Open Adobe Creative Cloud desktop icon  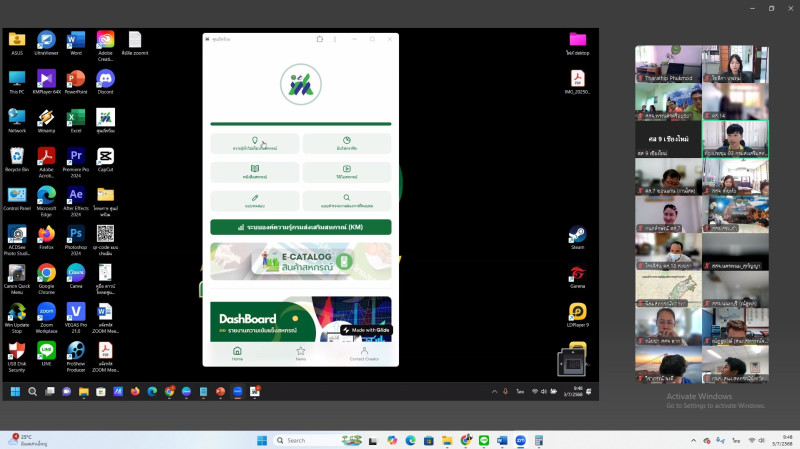105,45
